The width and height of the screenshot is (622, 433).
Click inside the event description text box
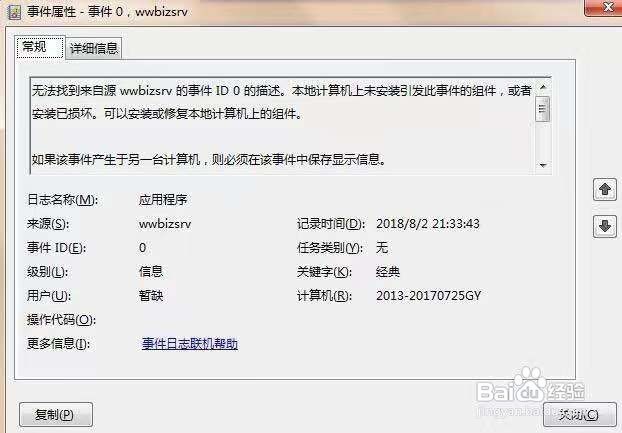tap(282, 126)
